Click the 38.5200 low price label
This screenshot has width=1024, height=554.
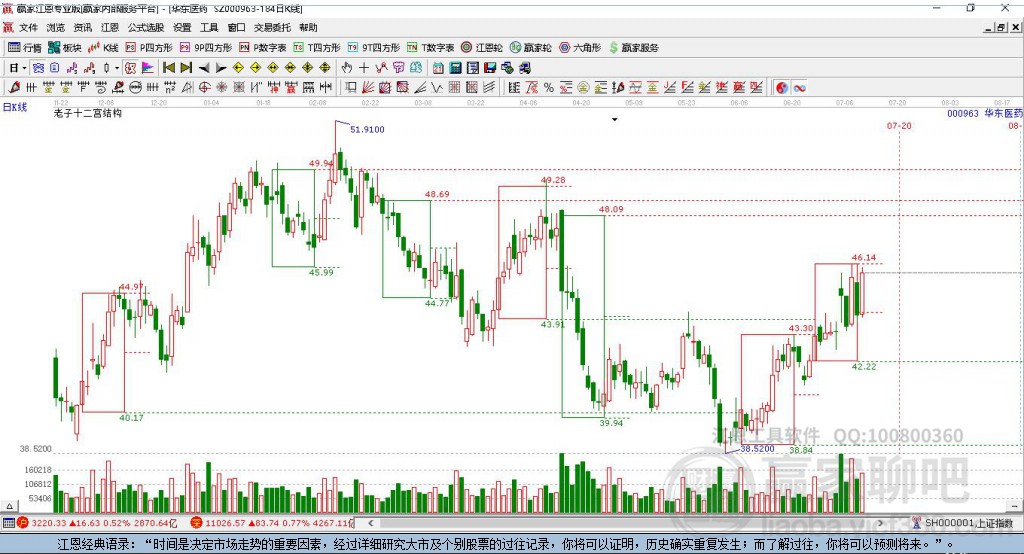click(x=758, y=449)
